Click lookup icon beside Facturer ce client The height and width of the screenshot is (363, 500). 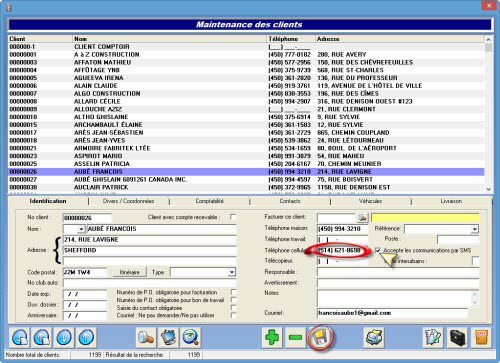click(362, 217)
